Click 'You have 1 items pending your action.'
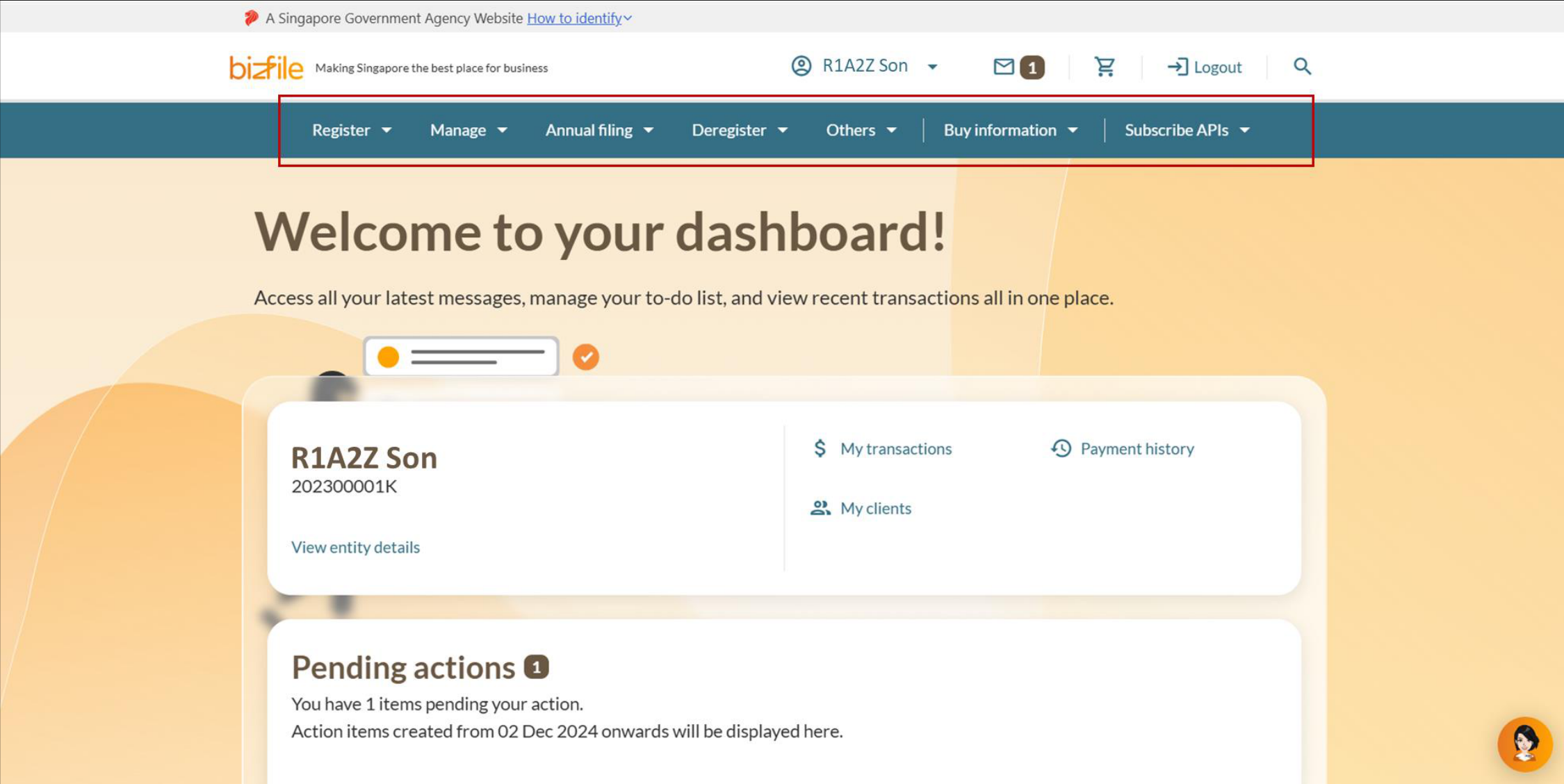The height and width of the screenshot is (784, 1564). pos(437,703)
